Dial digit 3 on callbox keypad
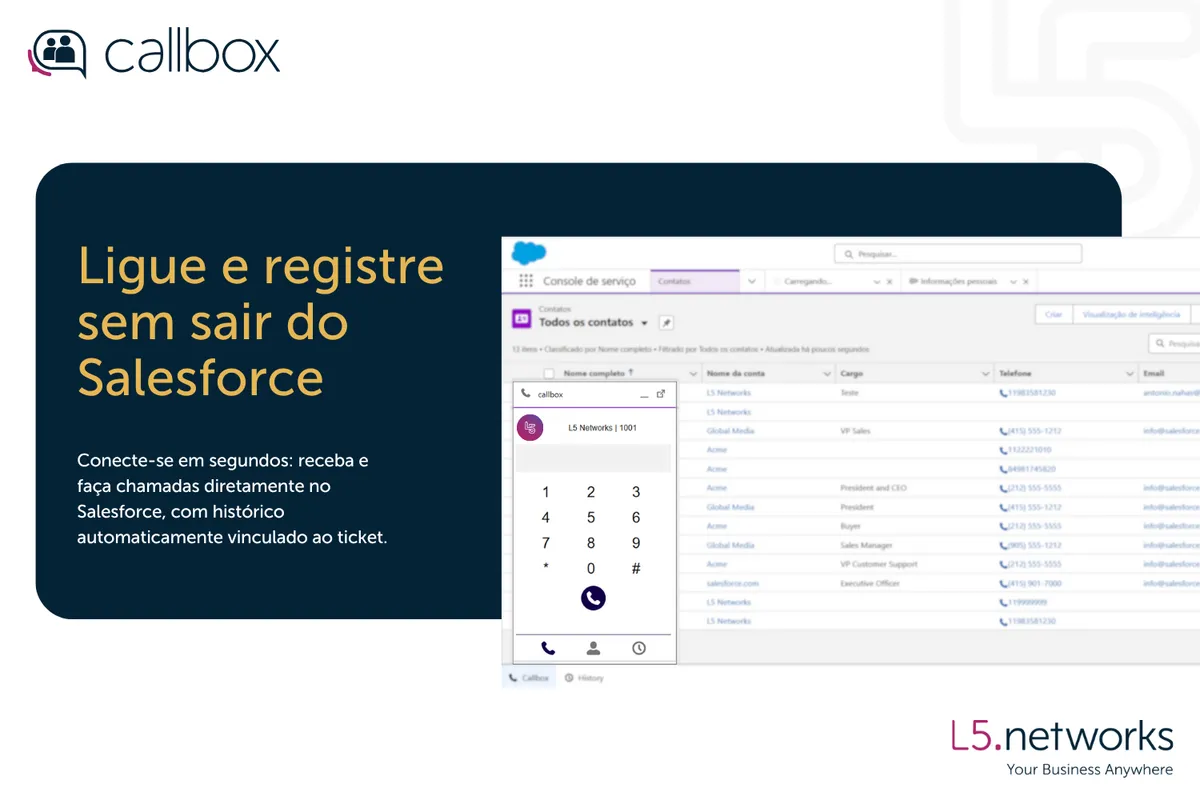The height and width of the screenshot is (800, 1200). point(636,492)
